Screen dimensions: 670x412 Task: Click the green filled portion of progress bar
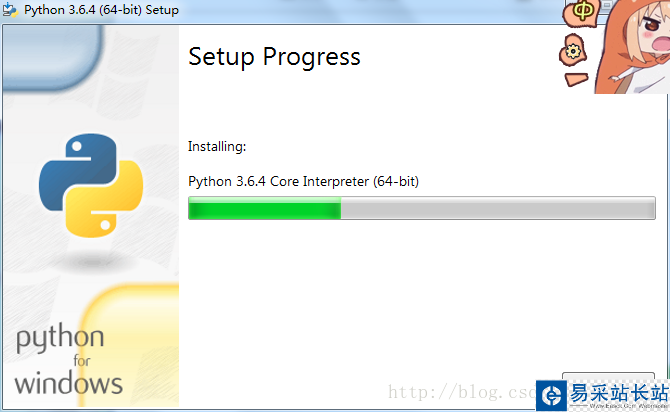(x=264, y=209)
